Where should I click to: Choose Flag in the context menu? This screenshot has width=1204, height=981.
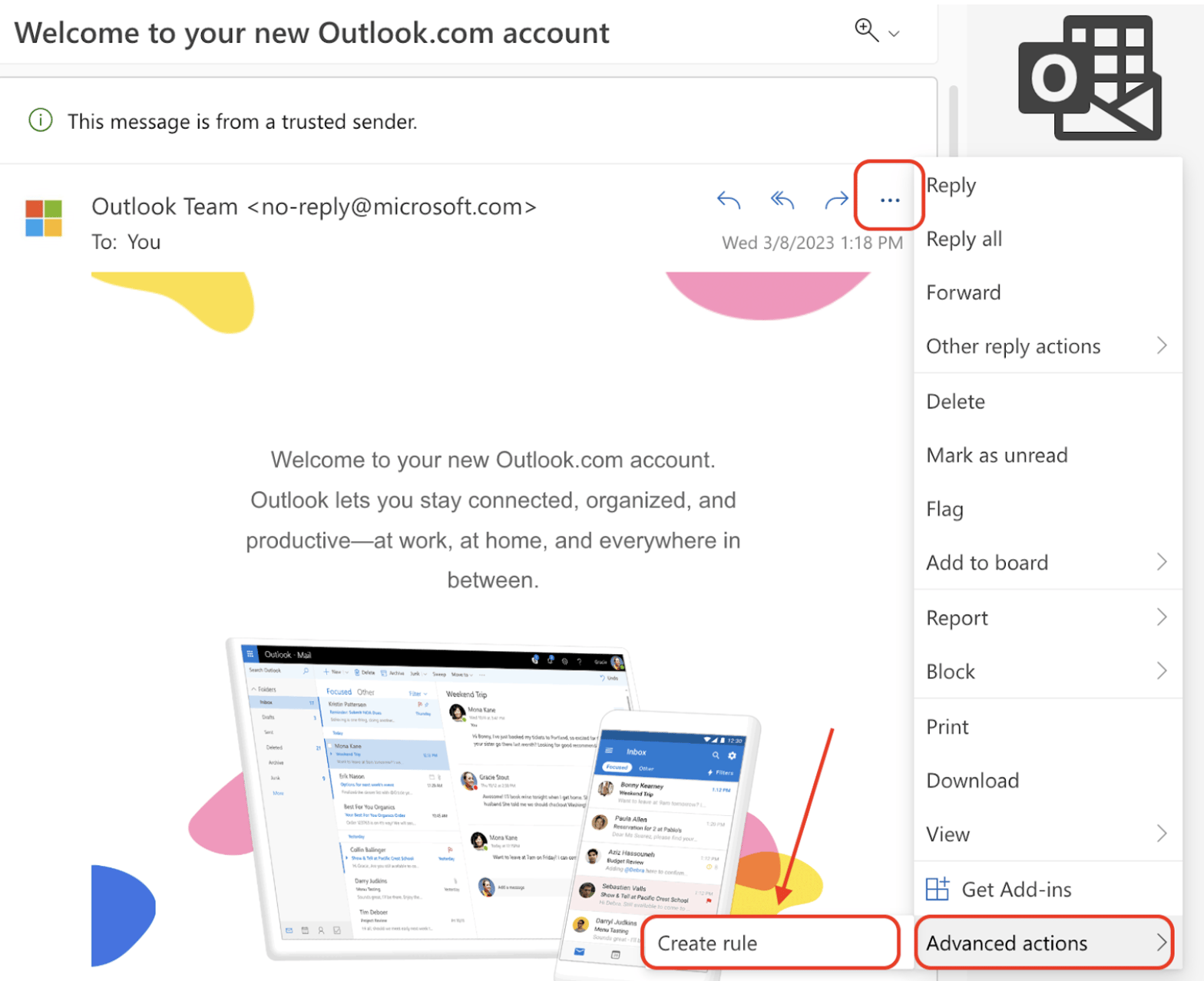tap(1047, 510)
